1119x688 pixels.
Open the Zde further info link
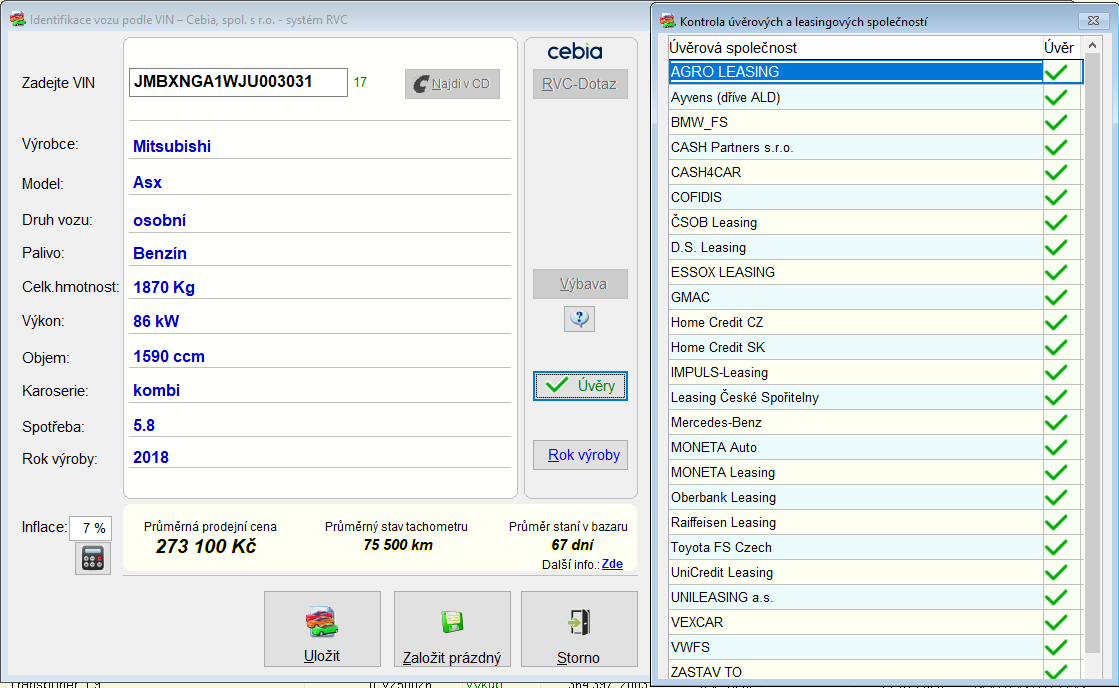(612, 564)
